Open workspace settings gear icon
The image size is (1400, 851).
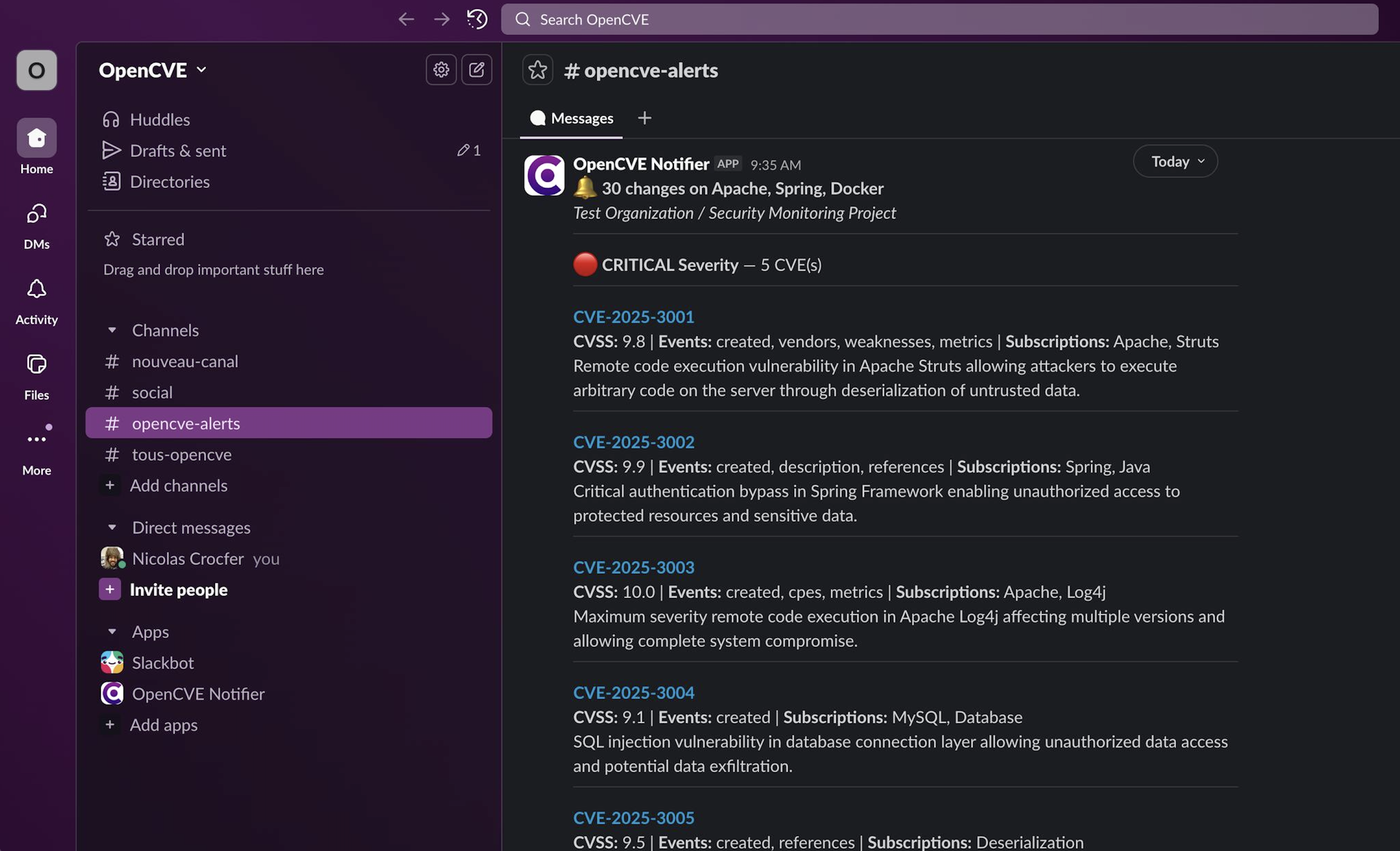(x=441, y=69)
